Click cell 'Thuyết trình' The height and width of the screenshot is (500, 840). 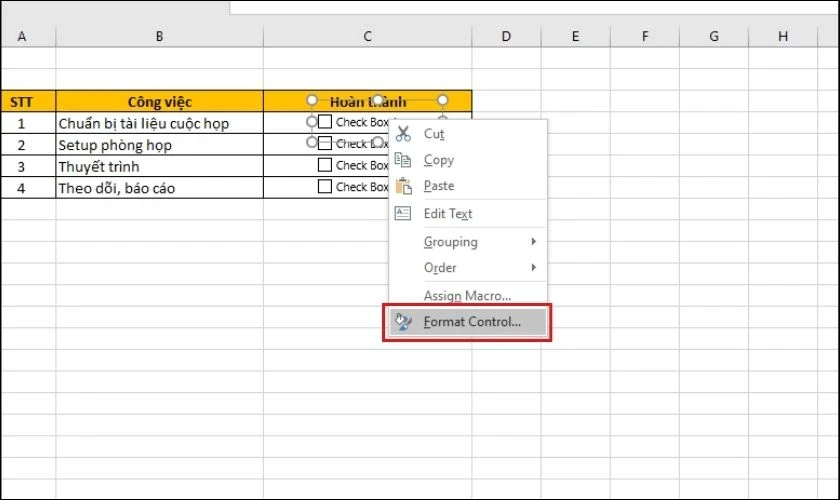[159, 166]
